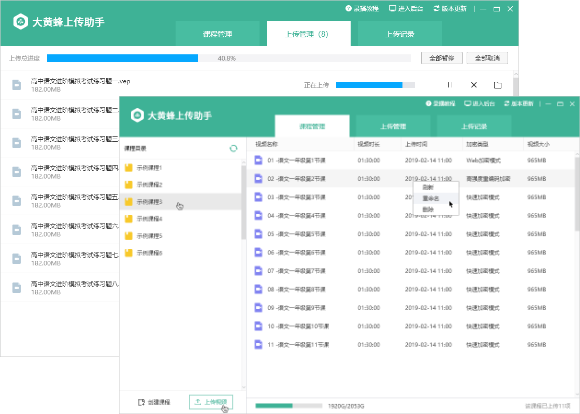Click the 上传视频 button
This screenshot has width=580, height=414.
pos(211,402)
